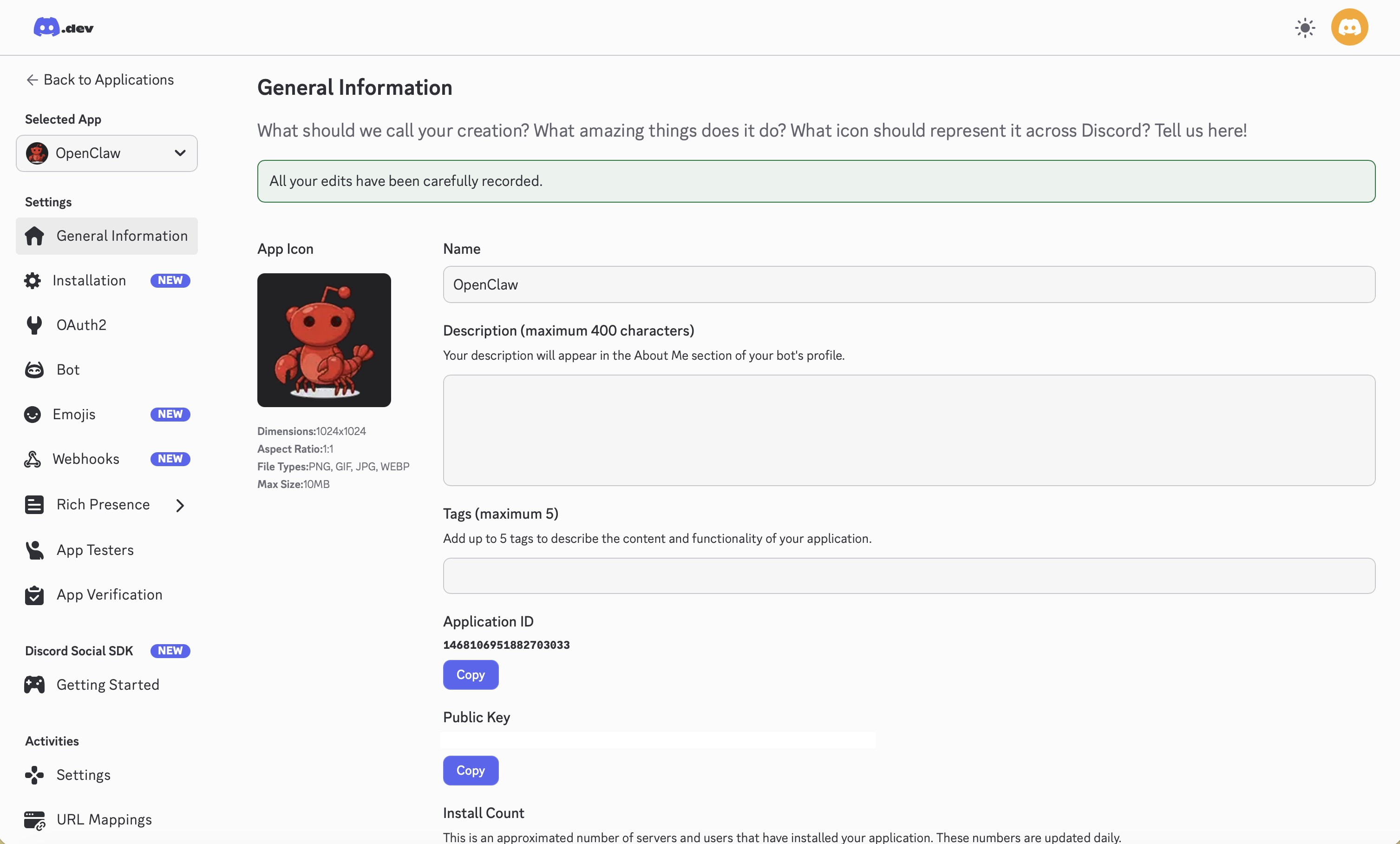Expand the Rich Presence chevron

point(180,505)
